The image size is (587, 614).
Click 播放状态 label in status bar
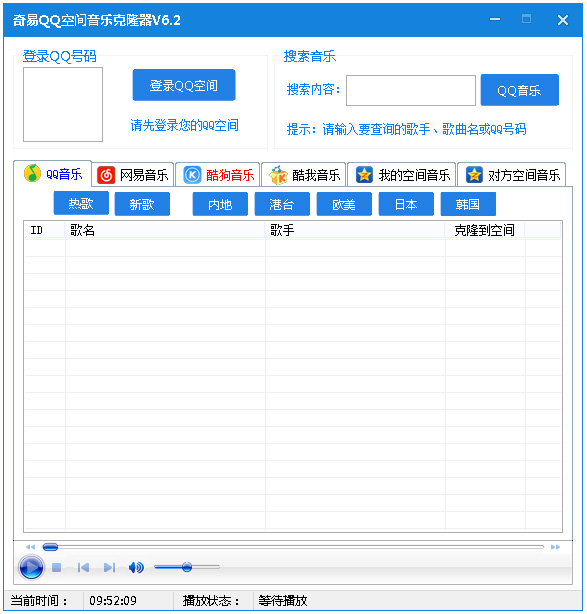click(211, 600)
